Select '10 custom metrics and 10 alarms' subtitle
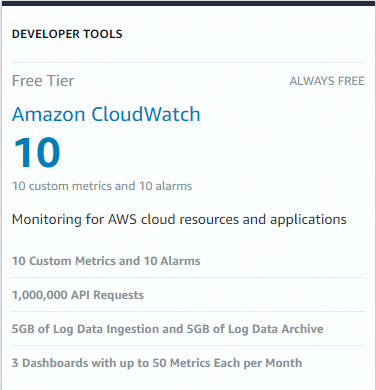The width and height of the screenshot is (376, 390). (102, 186)
